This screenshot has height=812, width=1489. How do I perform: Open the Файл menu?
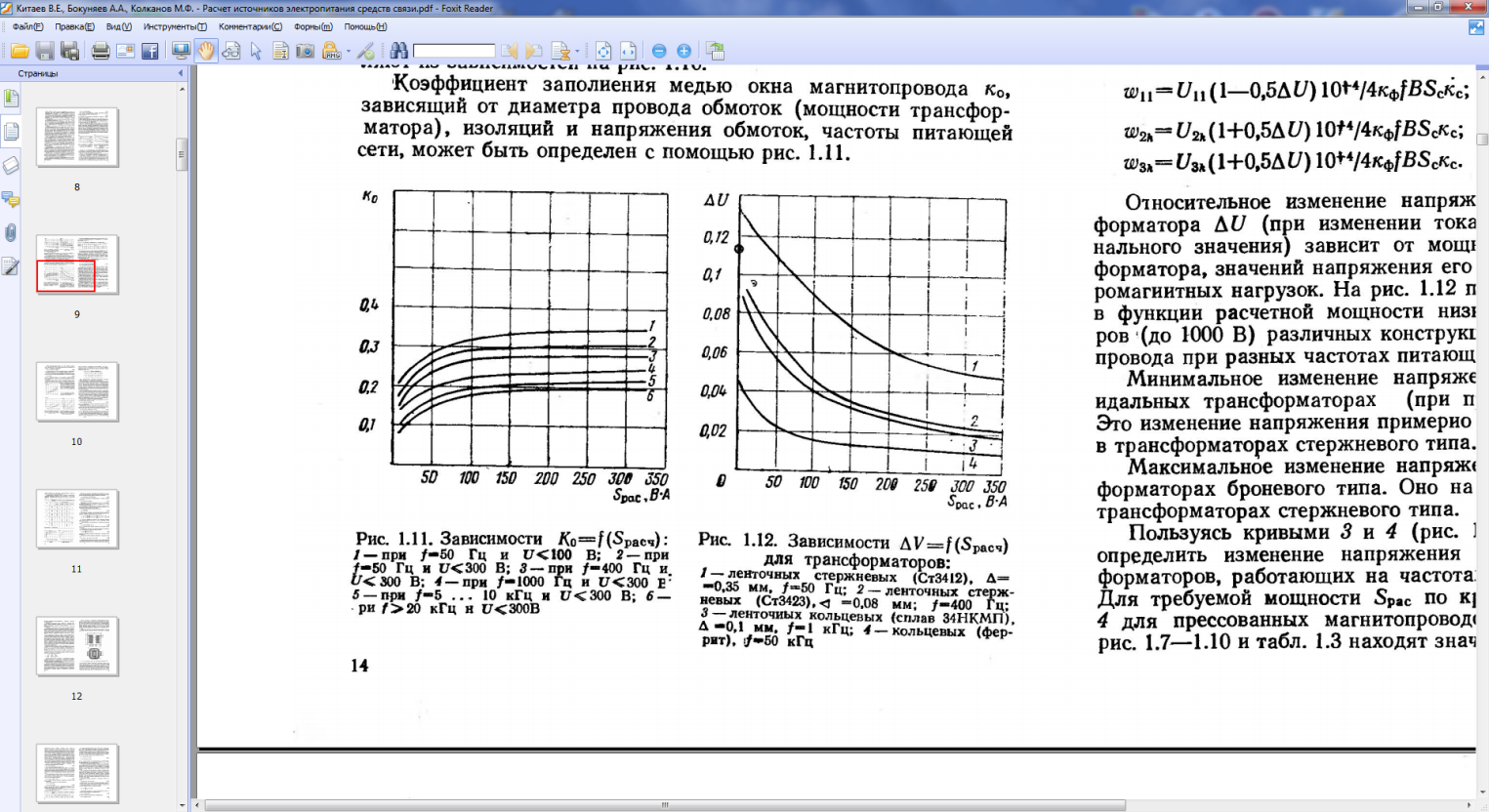[x=27, y=26]
